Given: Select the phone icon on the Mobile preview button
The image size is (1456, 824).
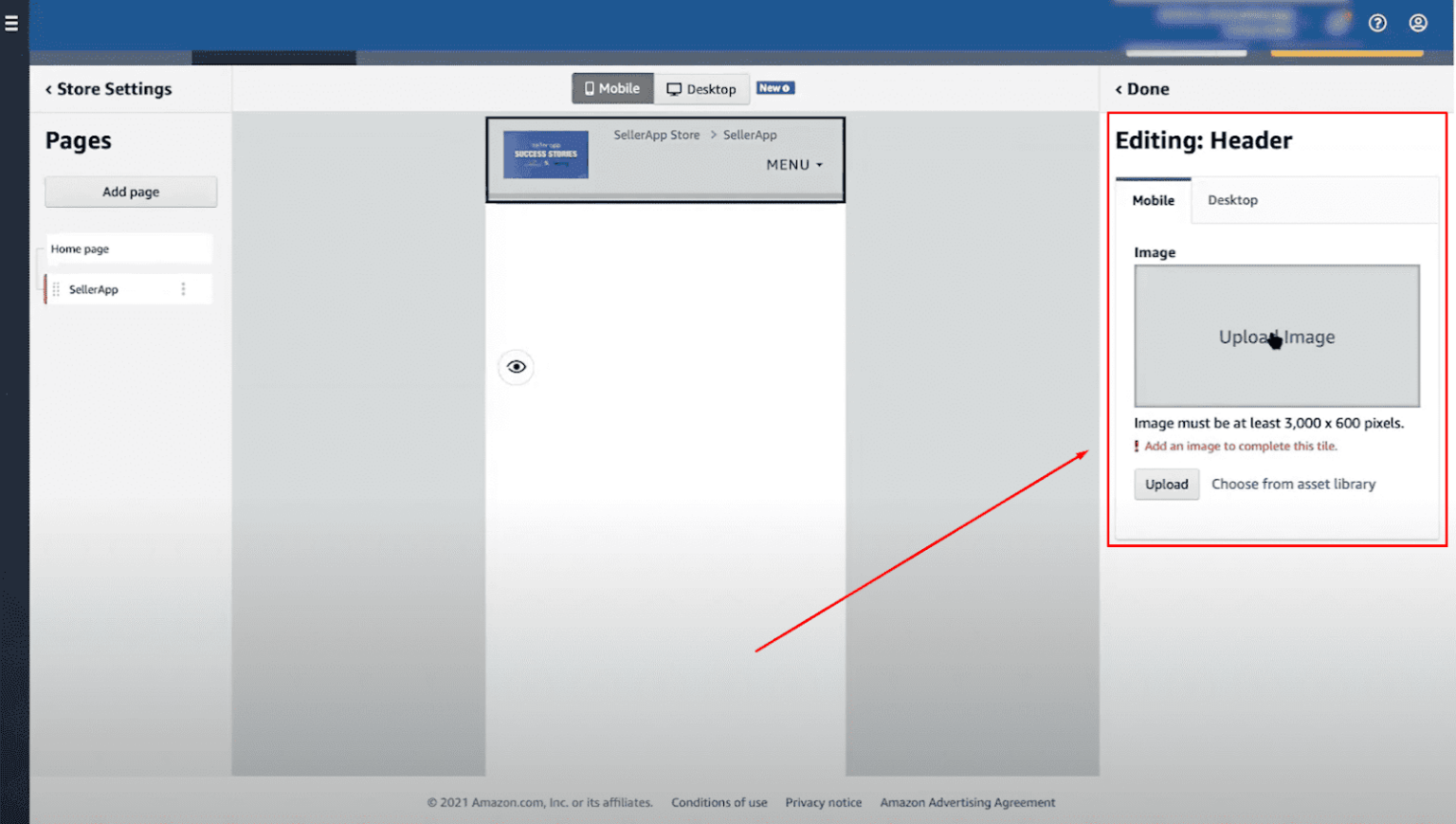Looking at the screenshot, I should 590,88.
